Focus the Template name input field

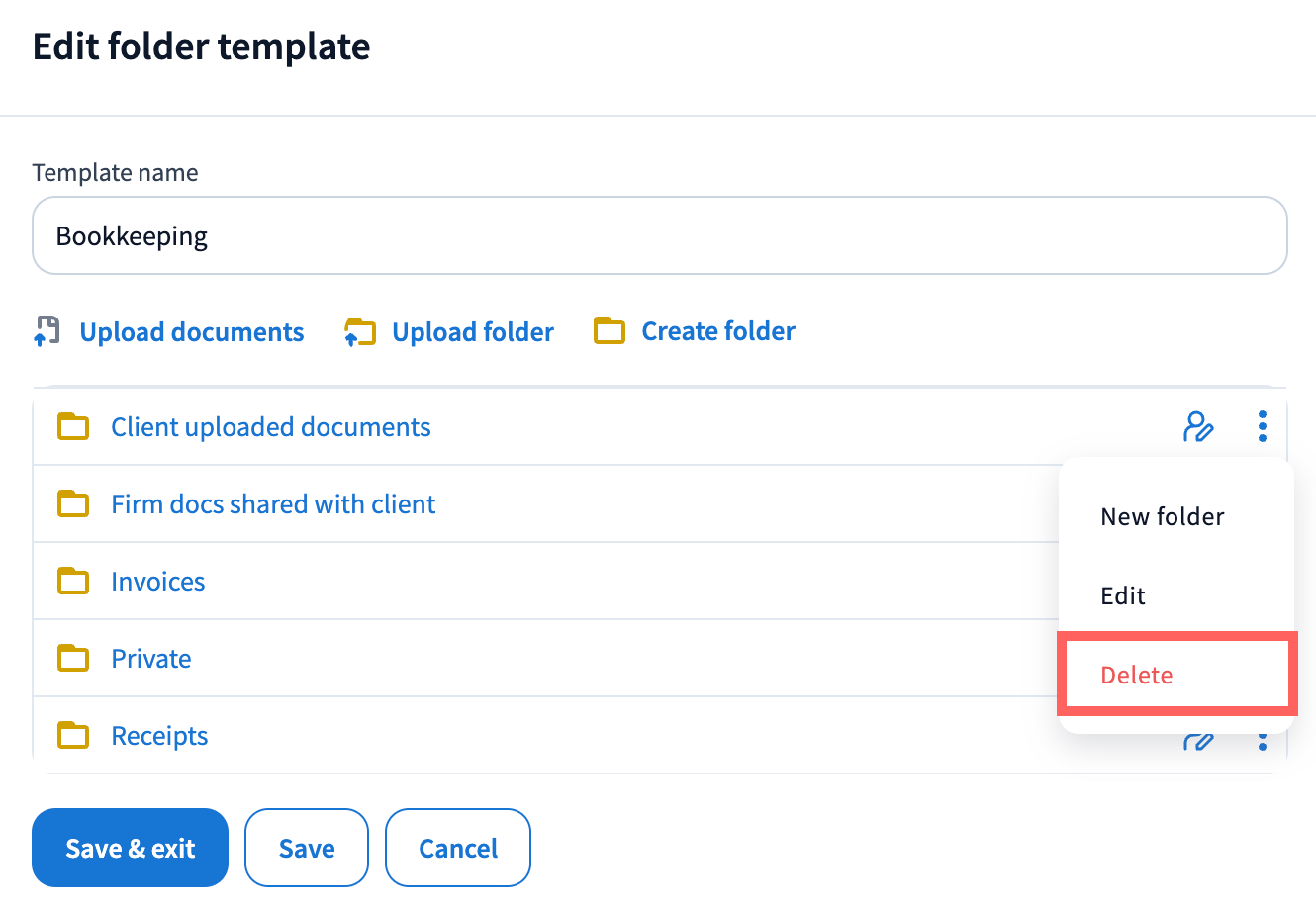659,236
